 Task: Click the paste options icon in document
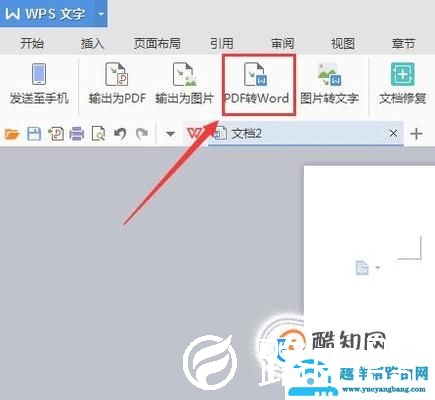click(x=362, y=268)
